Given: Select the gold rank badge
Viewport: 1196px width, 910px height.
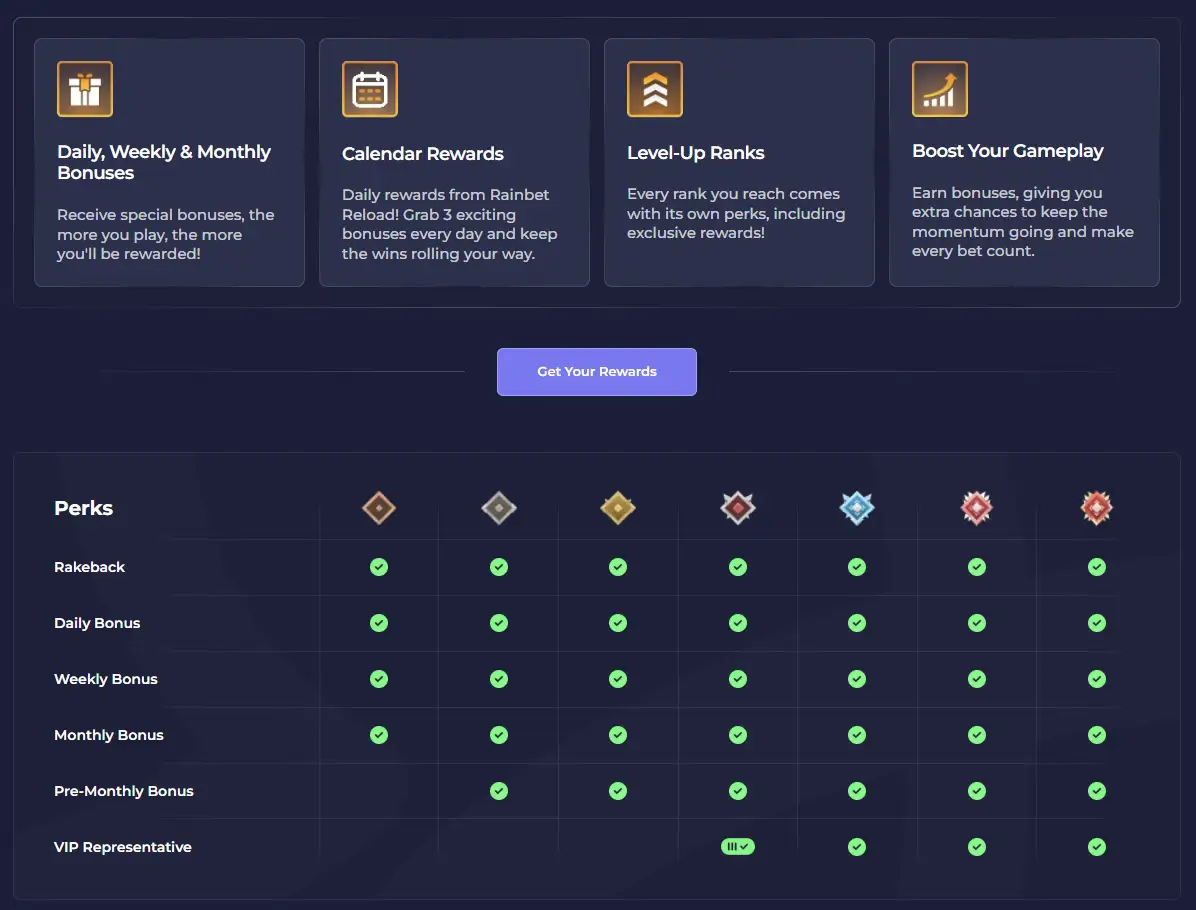Looking at the screenshot, I should coord(618,507).
